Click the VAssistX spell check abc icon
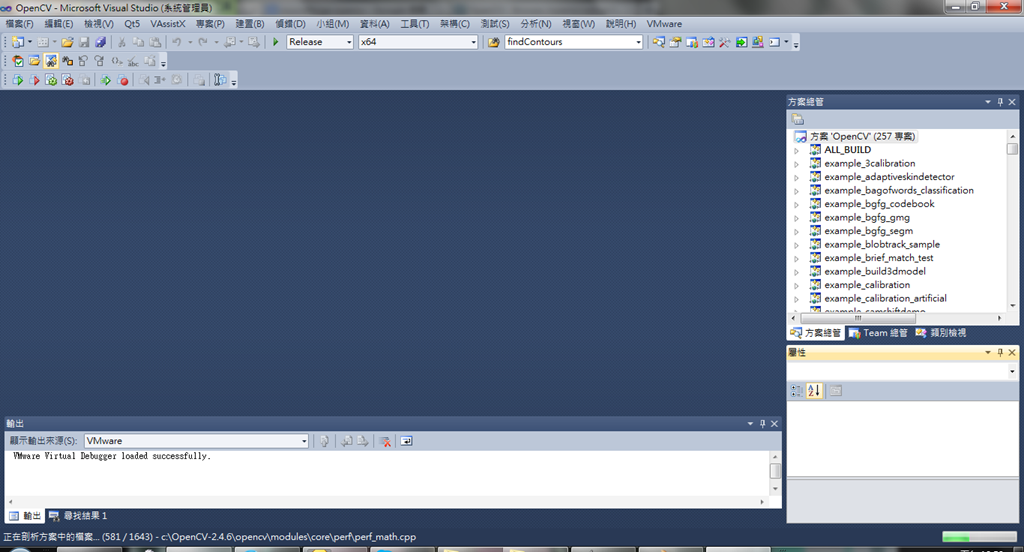 [133, 61]
